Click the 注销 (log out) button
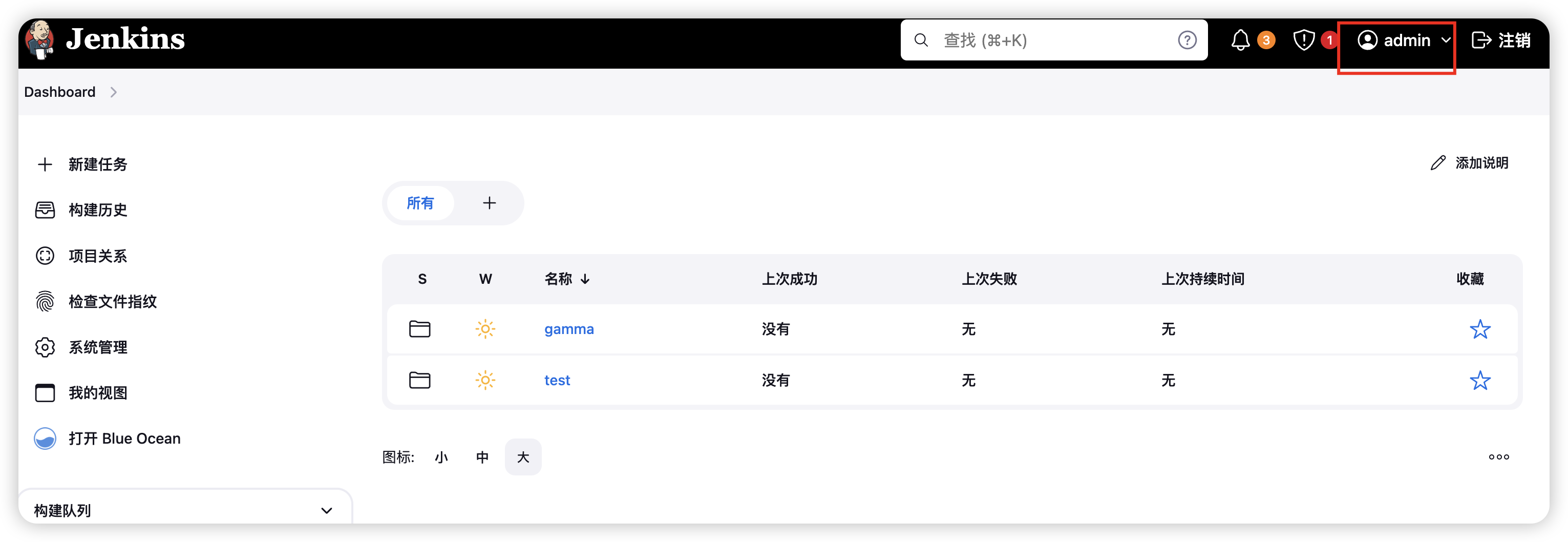This screenshot has width=1568, height=542. tap(1500, 40)
